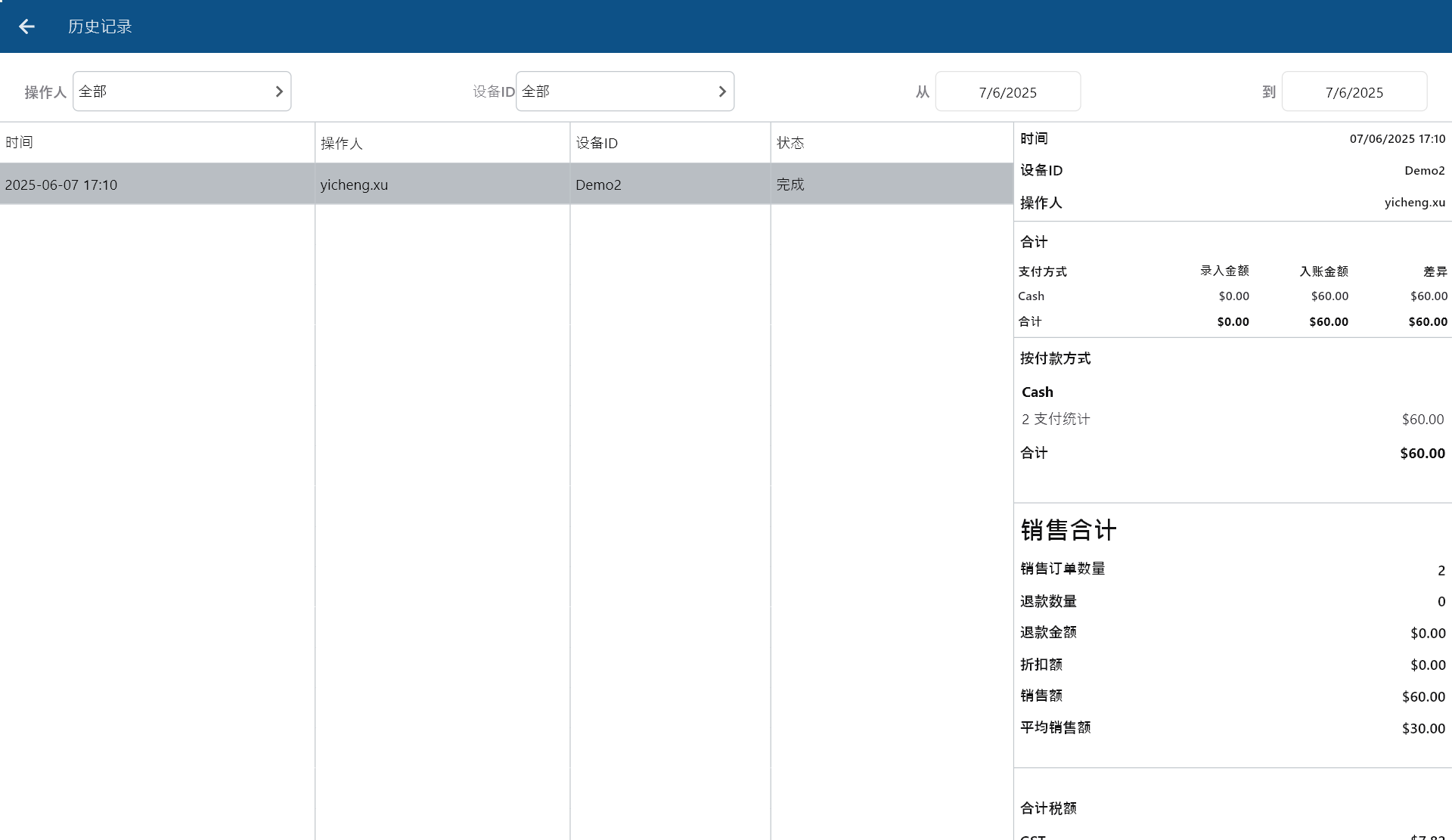
Task: Open the 操作人 dropdown showing 全部
Action: pyautogui.click(x=181, y=91)
